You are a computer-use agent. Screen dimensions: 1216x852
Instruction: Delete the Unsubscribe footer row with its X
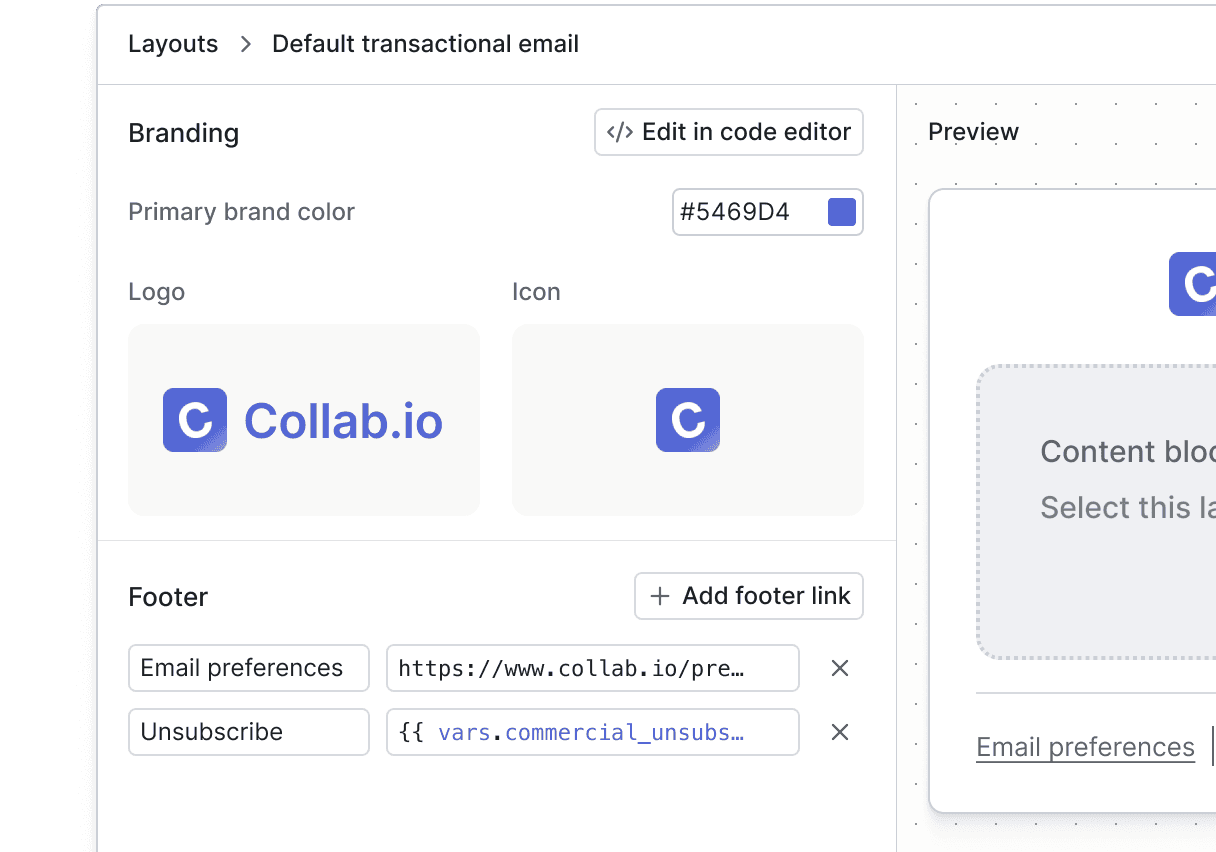pos(840,732)
